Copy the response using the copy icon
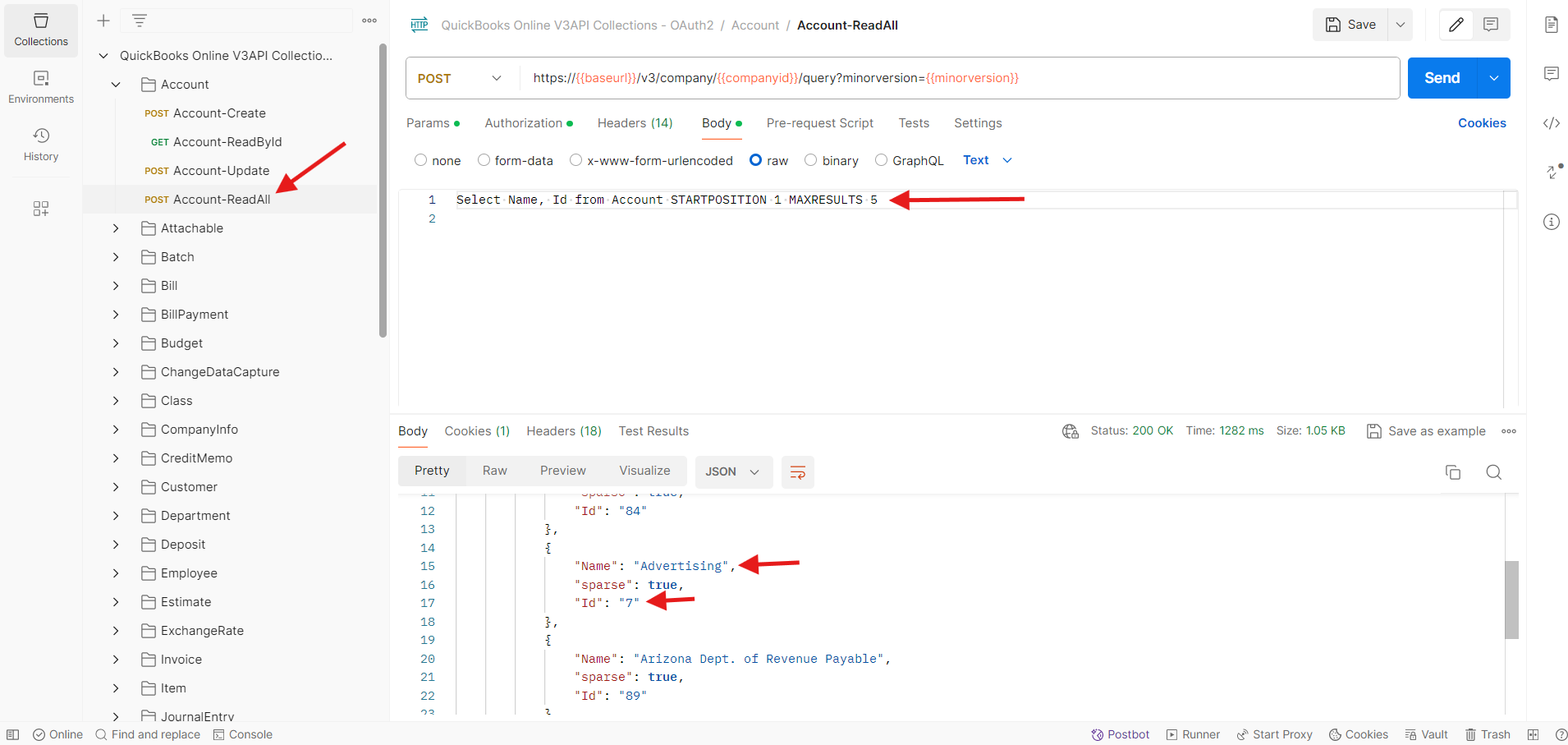The image size is (1568, 745). pyautogui.click(x=1453, y=472)
